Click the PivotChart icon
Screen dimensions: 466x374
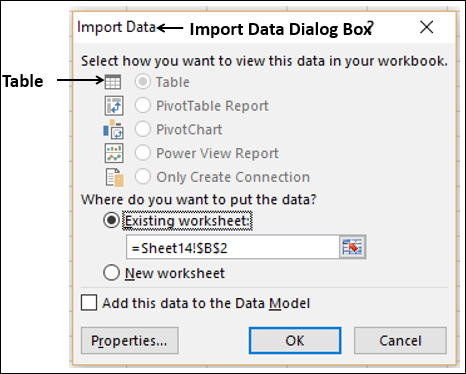point(114,129)
